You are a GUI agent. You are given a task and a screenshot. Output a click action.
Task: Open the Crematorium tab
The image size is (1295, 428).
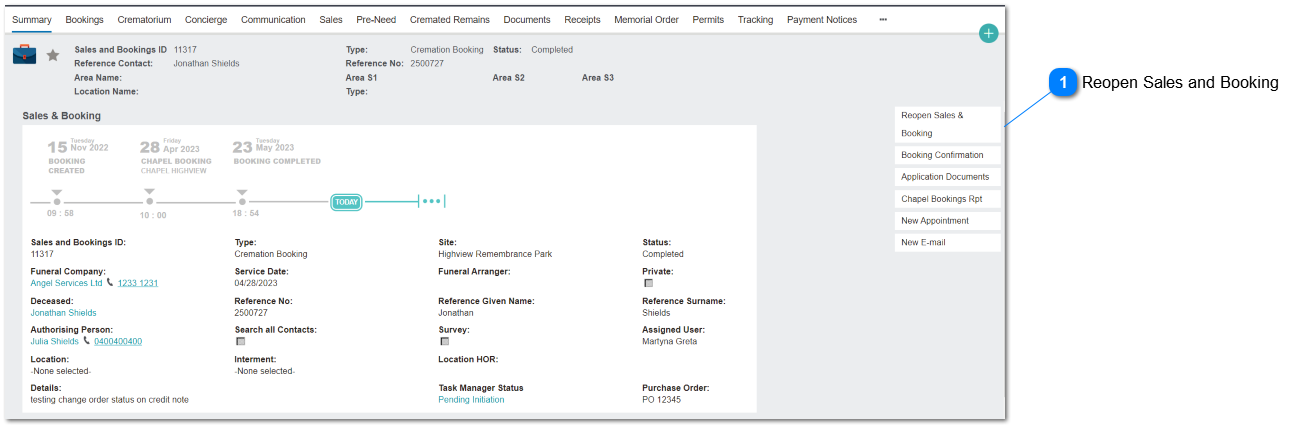(144, 19)
